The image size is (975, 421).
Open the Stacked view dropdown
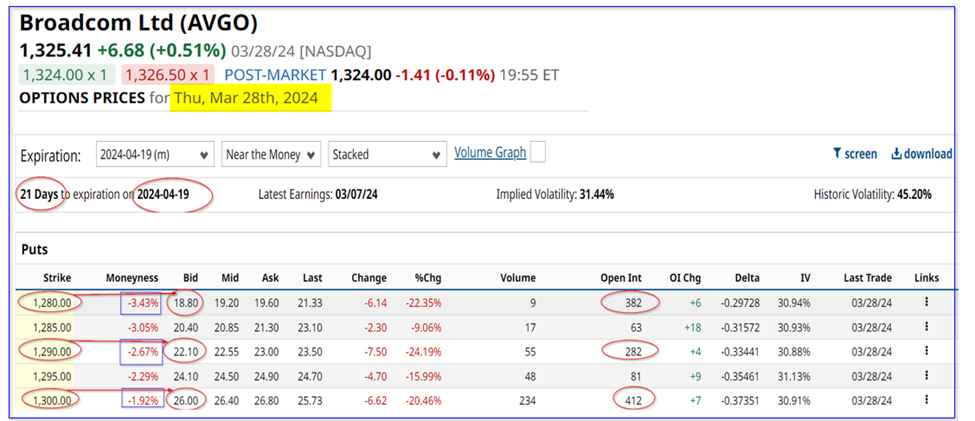point(385,155)
